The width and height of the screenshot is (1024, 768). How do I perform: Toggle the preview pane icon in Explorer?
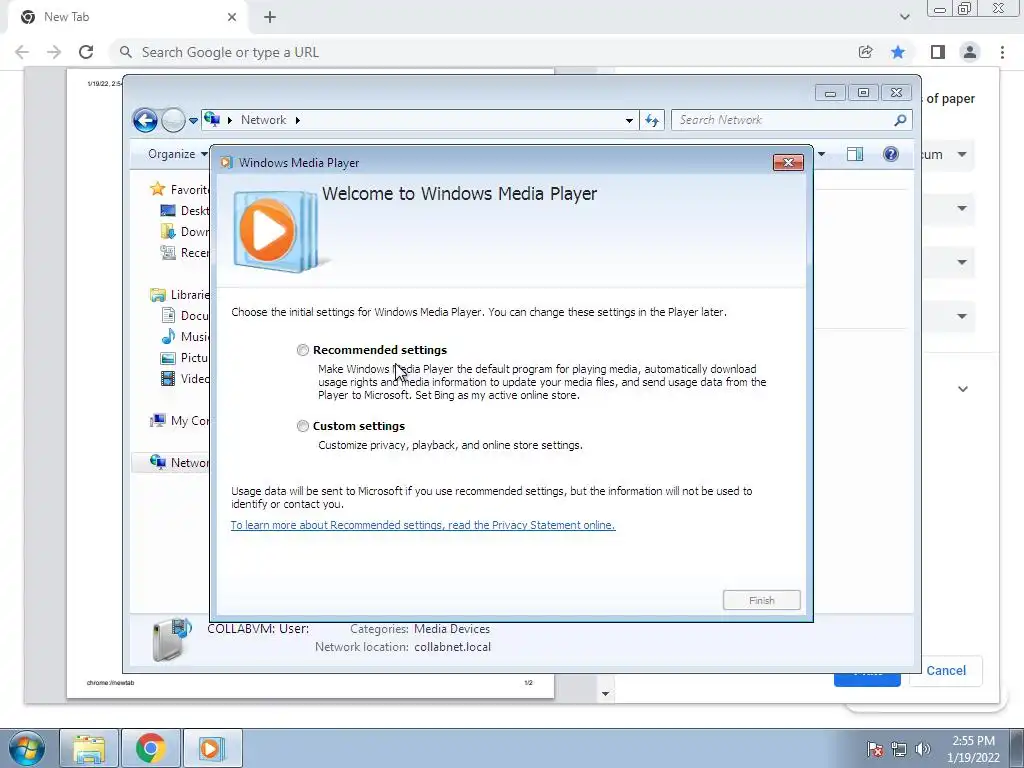(x=855, y=154)
